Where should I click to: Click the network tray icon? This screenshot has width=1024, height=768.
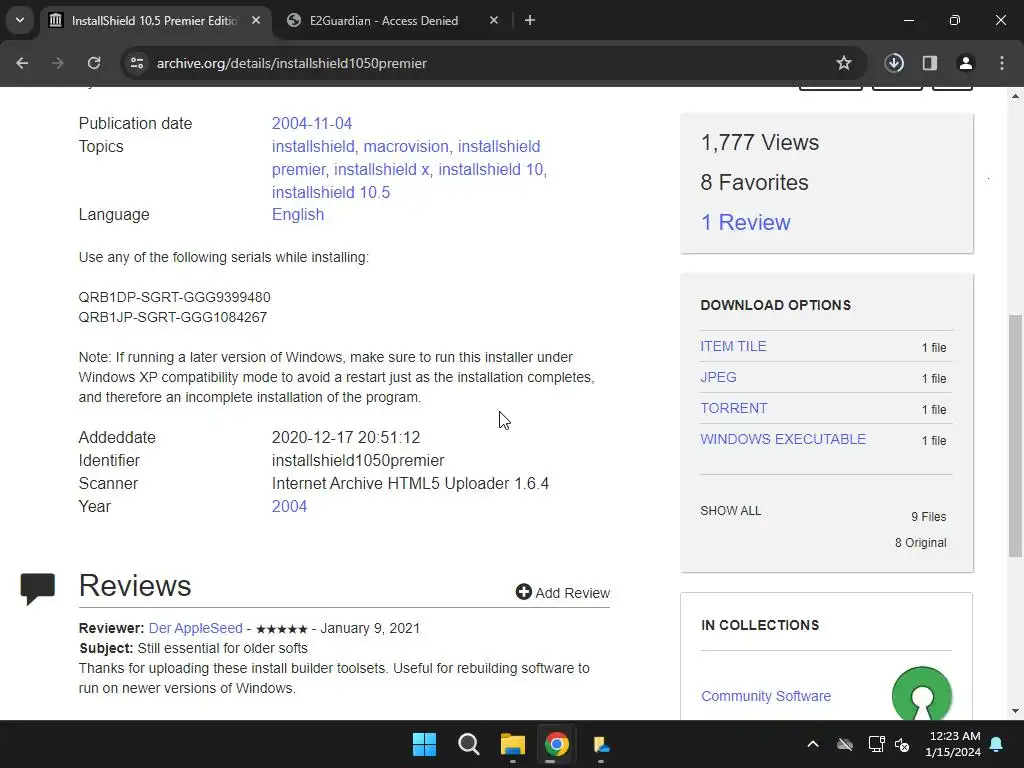876,744
